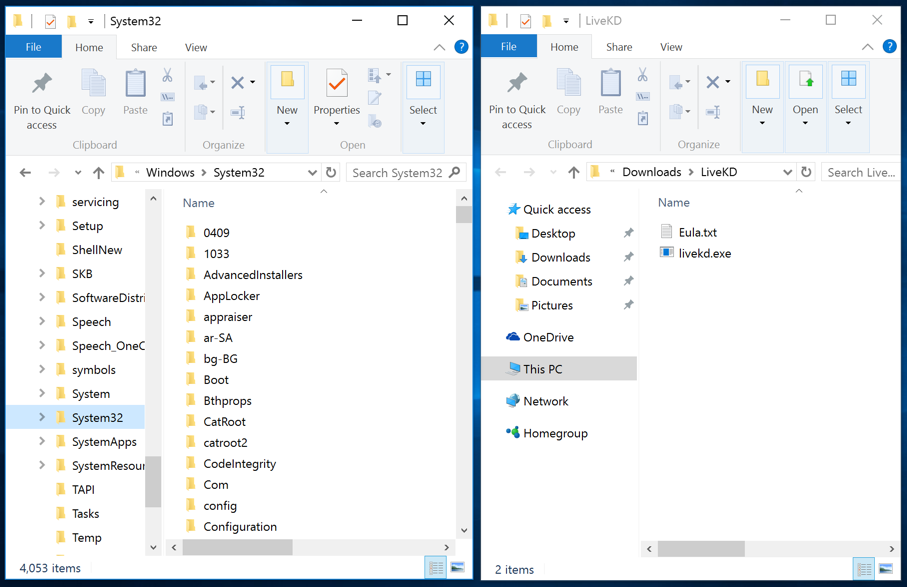Collapse the ribbon in System32 window
Viewport: 907px width, 587px height.
point(440,47)
